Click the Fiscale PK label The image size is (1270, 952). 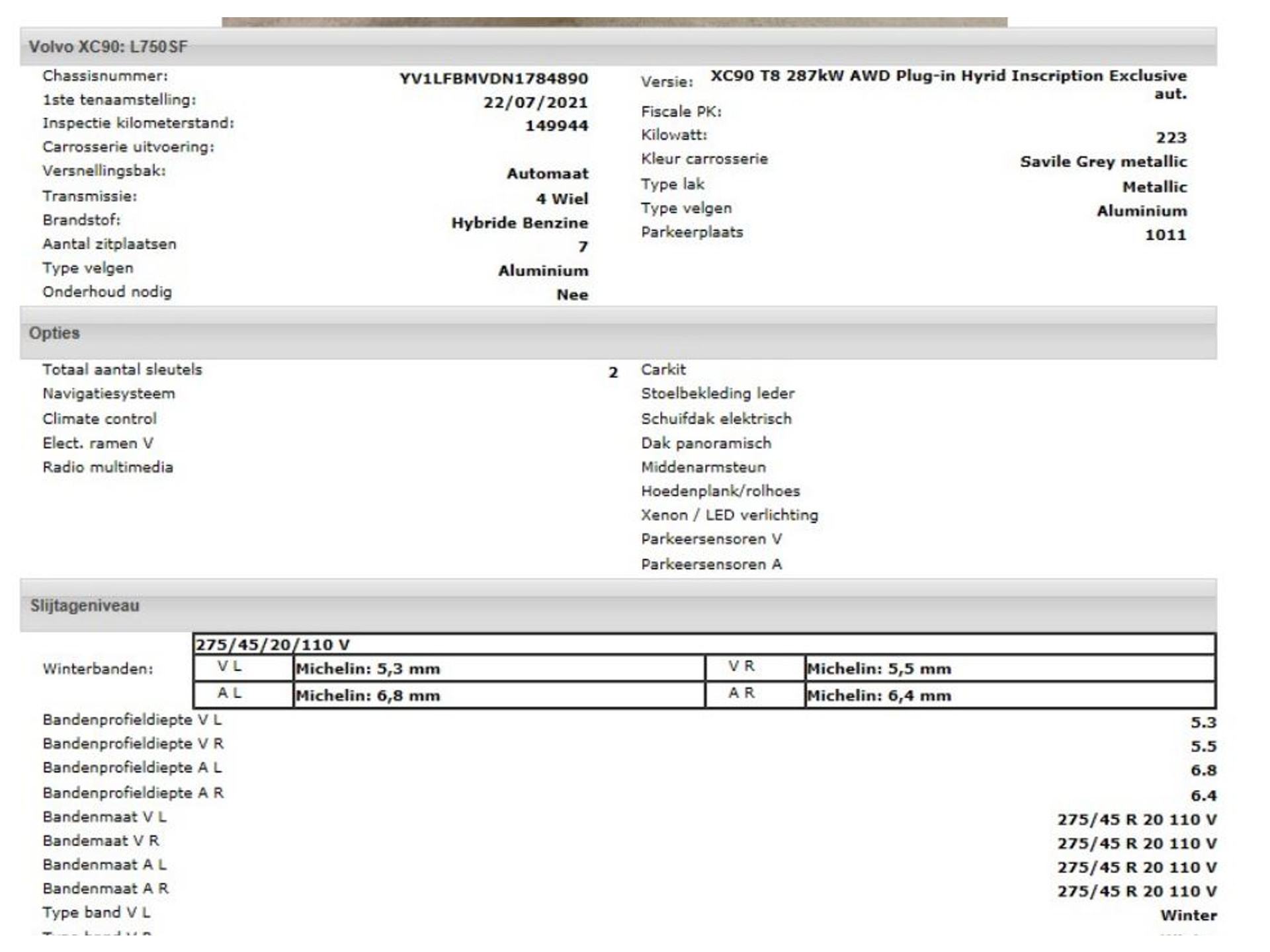(x=681, y=112)
